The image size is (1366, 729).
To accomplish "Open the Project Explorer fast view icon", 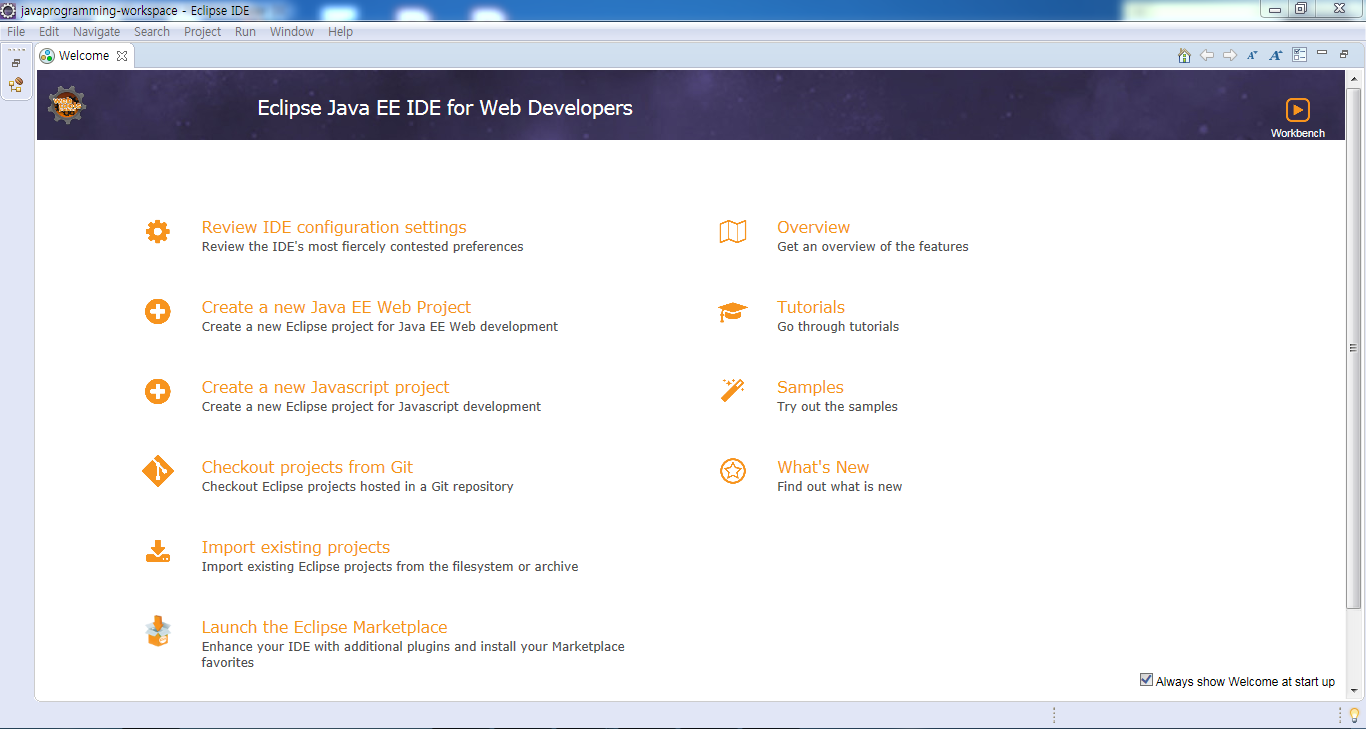I will (x=16, y=86).
